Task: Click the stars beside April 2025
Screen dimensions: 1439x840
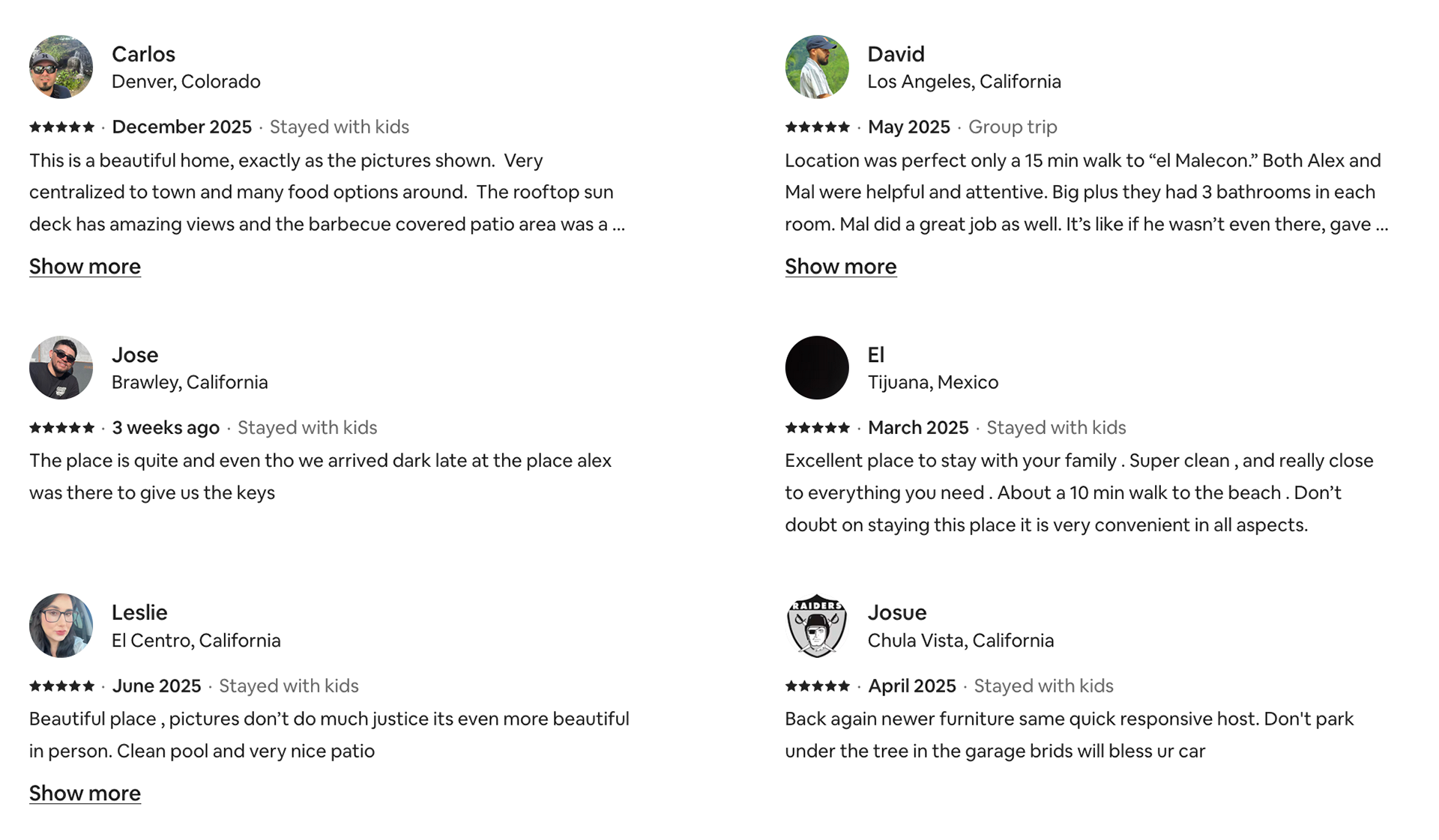Action: tap(817, 686)
